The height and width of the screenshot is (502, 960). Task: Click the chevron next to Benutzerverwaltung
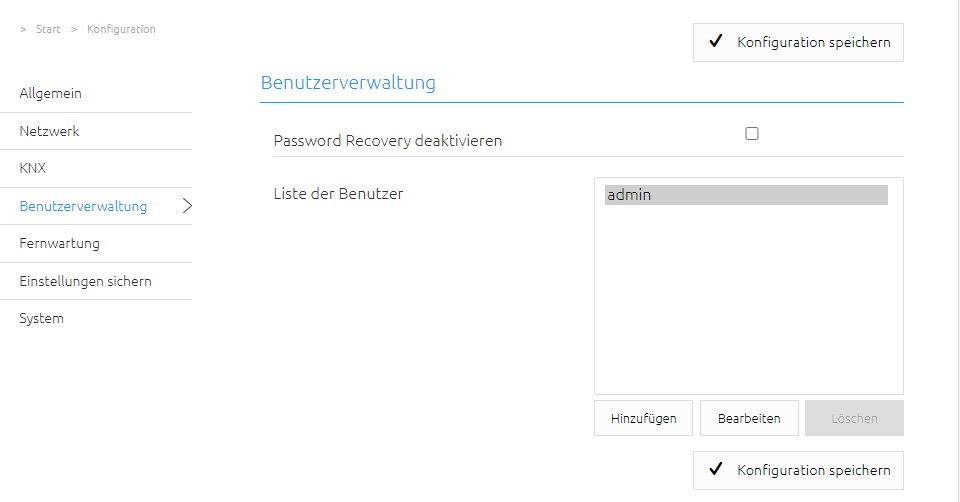(187, 206)
